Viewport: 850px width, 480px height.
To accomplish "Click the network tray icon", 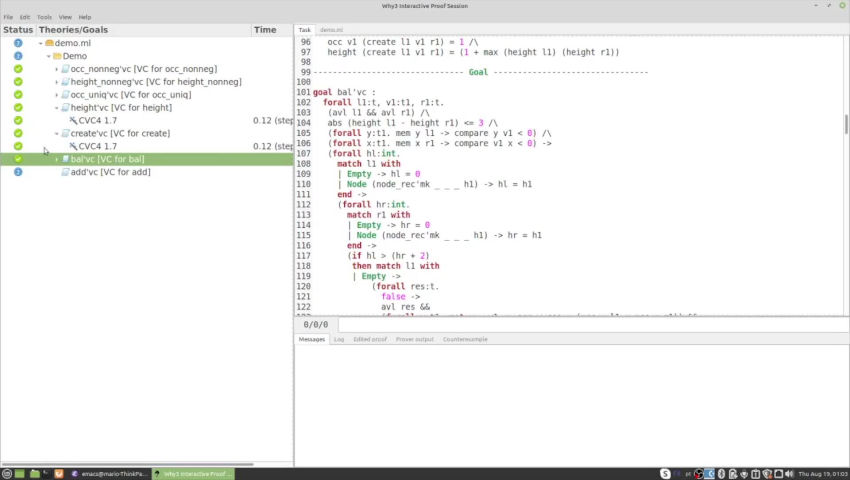I will click(778, 473).
